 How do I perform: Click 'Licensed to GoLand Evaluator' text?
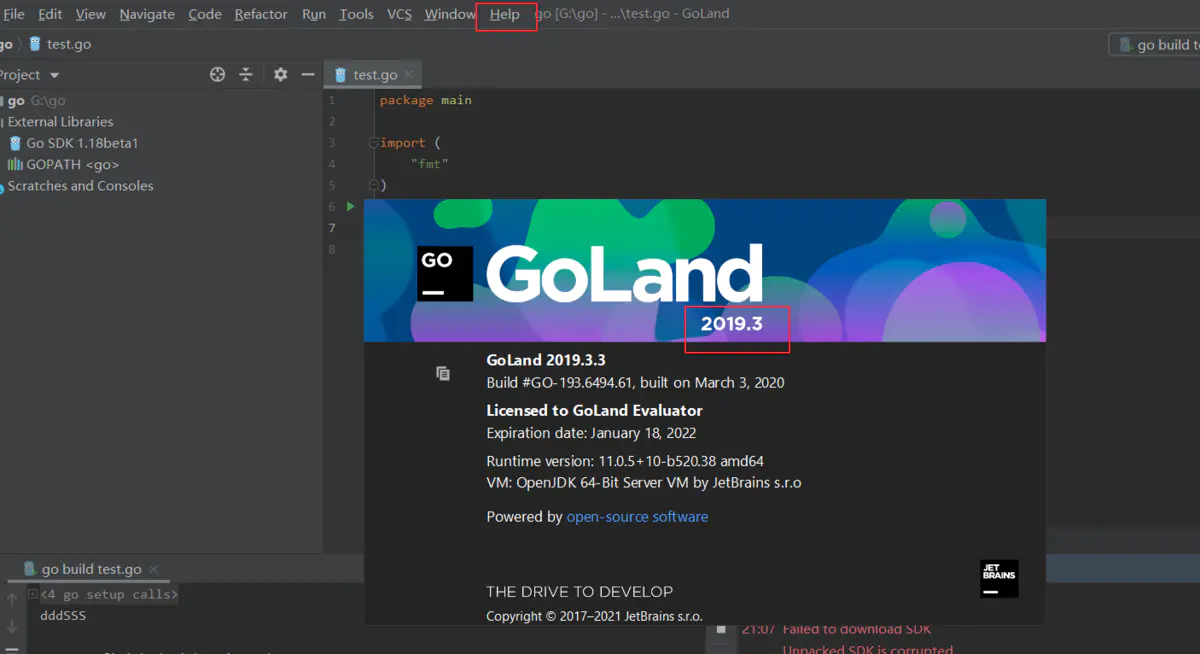[x=594, y=410]
